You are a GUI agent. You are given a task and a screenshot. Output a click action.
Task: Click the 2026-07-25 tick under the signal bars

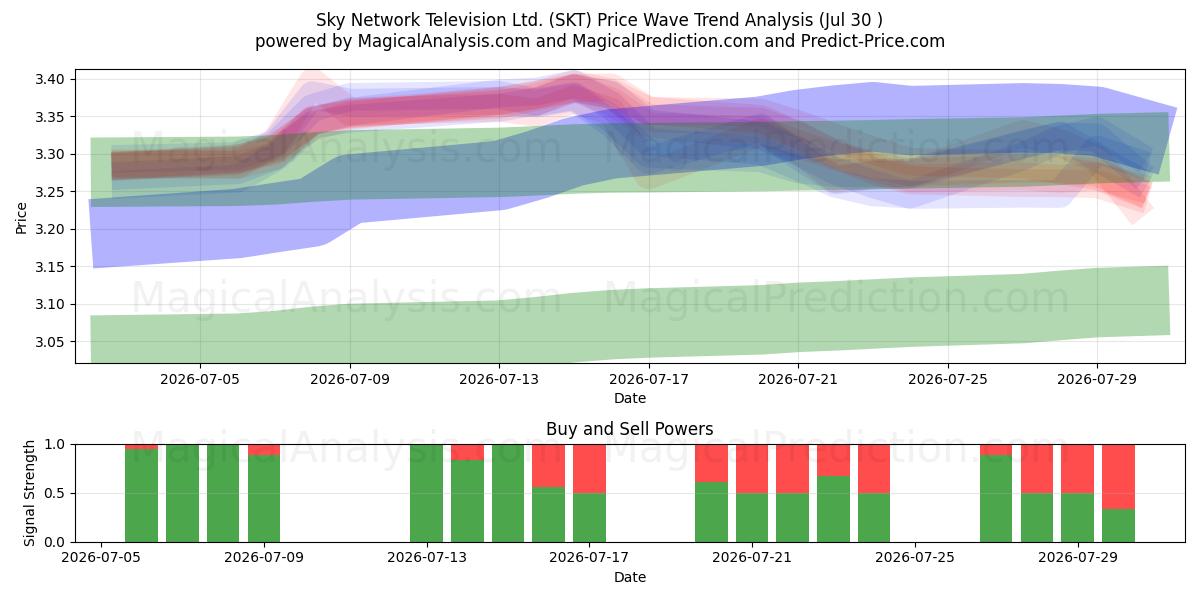tap(915, 558)
